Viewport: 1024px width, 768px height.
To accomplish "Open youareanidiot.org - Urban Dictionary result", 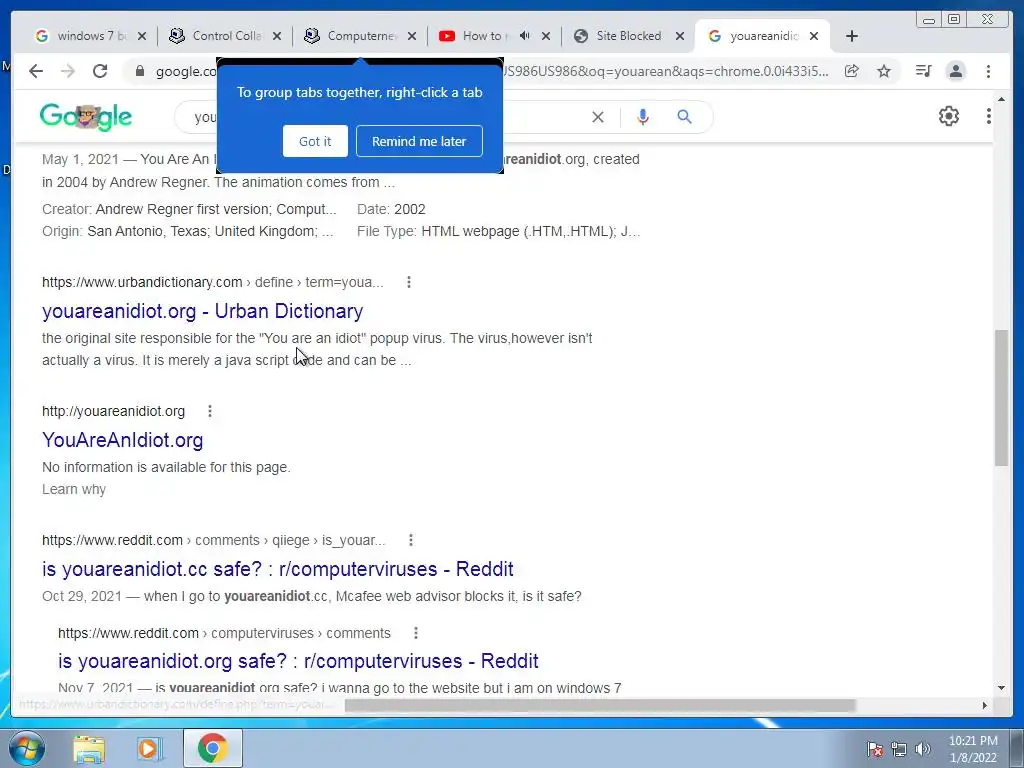I will [202, 311].
